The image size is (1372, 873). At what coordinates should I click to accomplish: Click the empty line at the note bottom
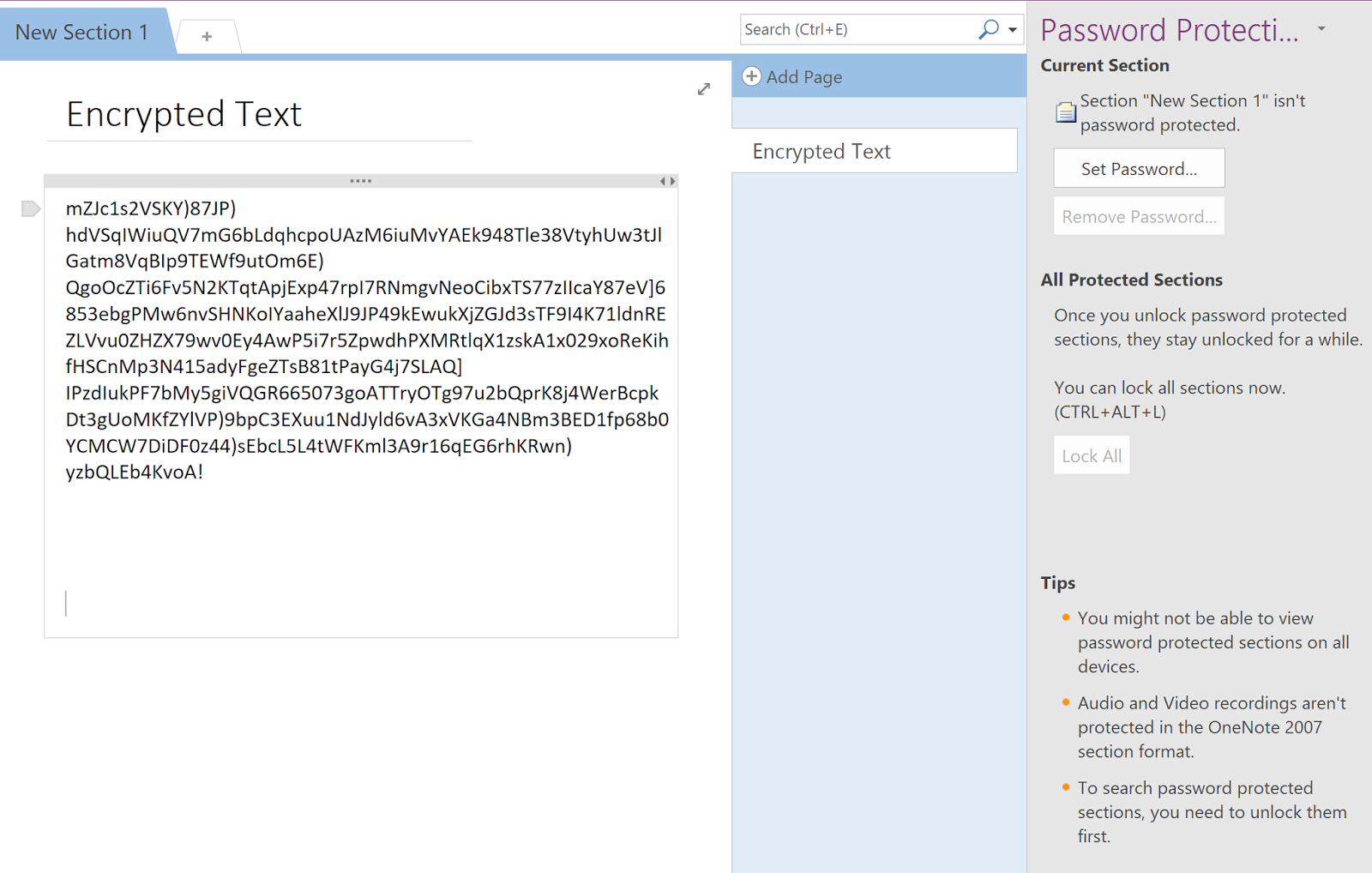pyautogui.click(x=257, y=603)
